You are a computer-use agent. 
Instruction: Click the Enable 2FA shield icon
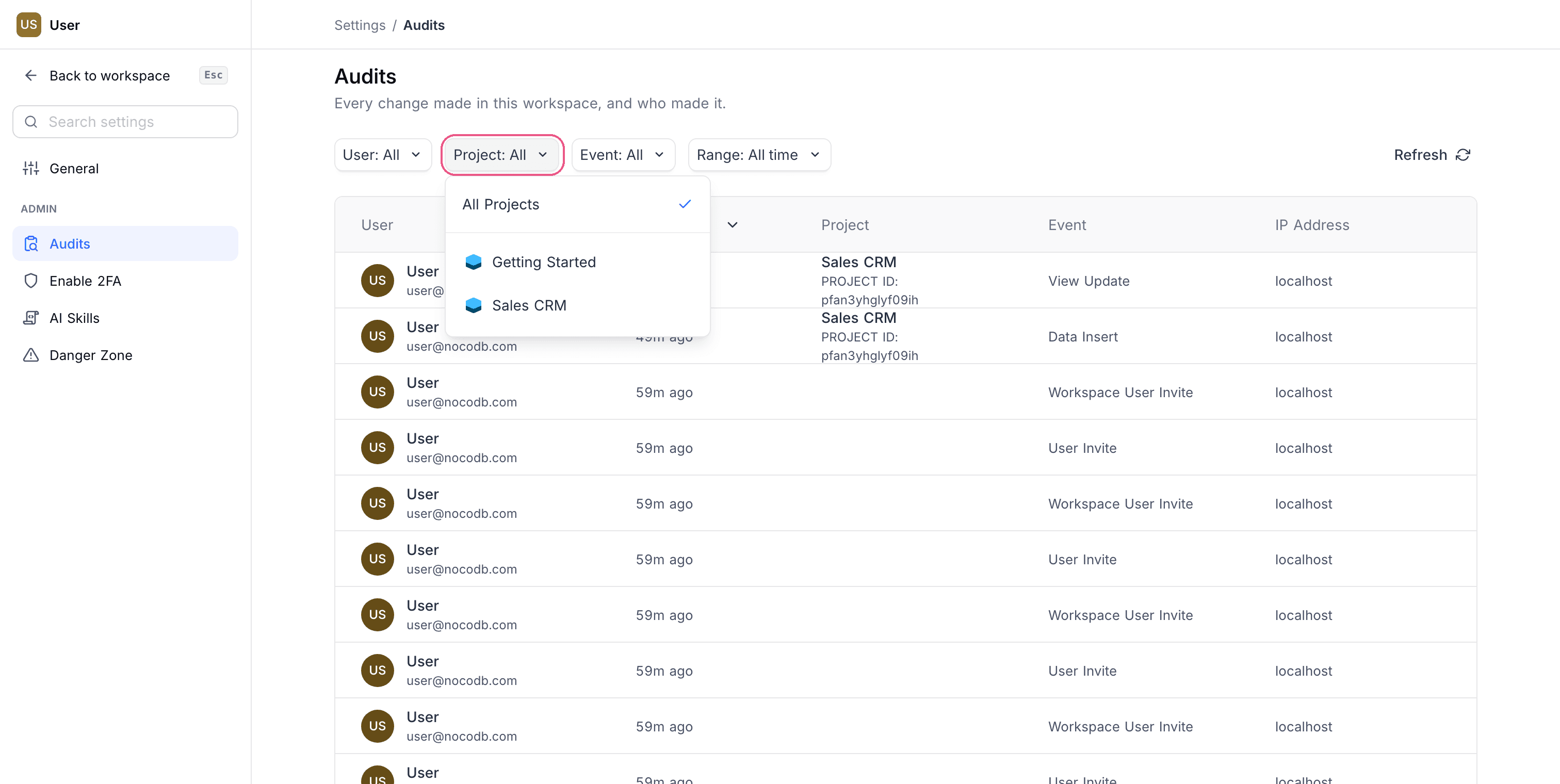31,280
